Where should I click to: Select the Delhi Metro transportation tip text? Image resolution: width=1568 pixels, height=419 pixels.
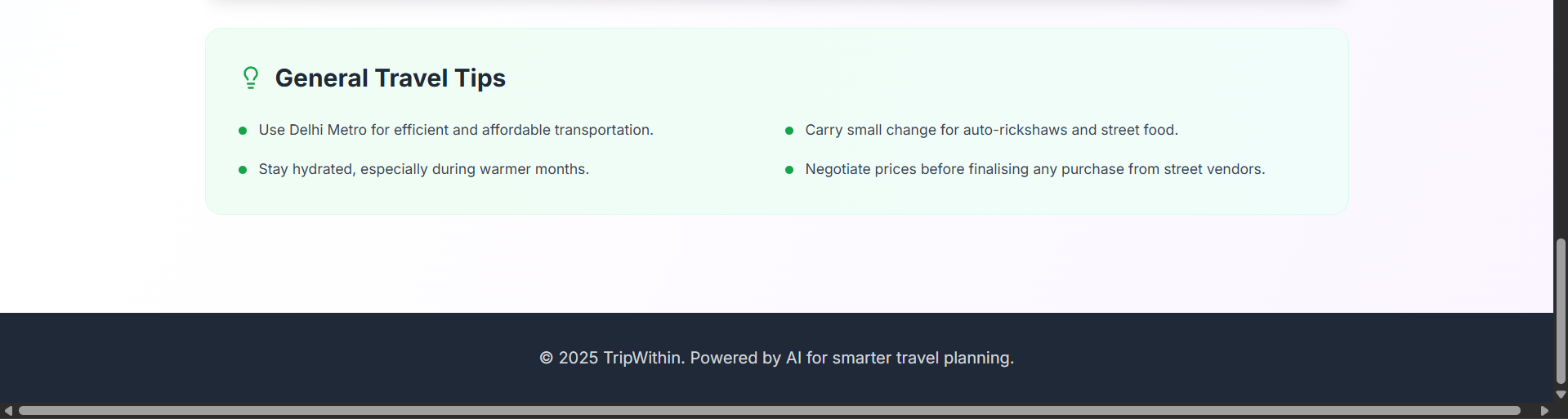tap(455, 130)
